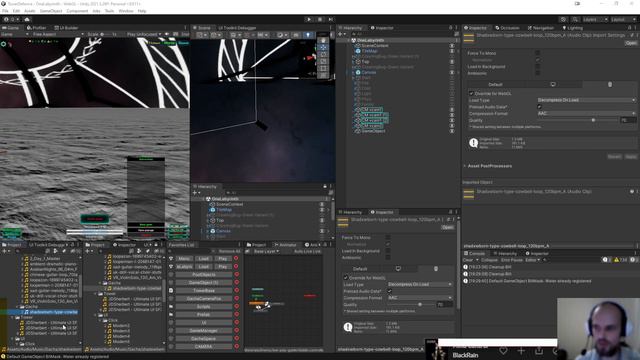Select standalone platform monitor tab in right inspector
The width and height of the screenshot is (640, 360).
(x=553, y=84)
